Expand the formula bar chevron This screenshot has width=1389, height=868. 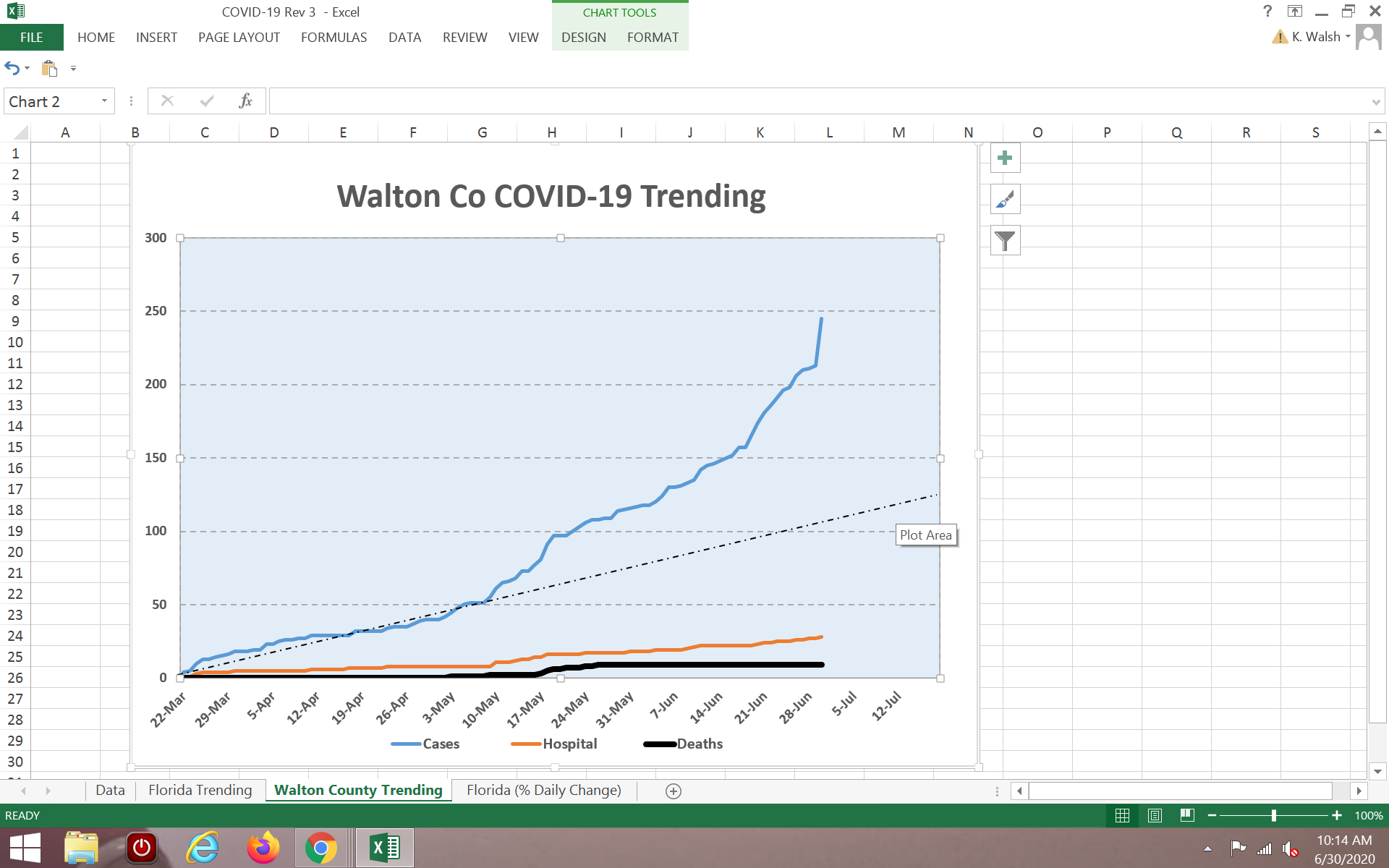[x=1376, y=102]
